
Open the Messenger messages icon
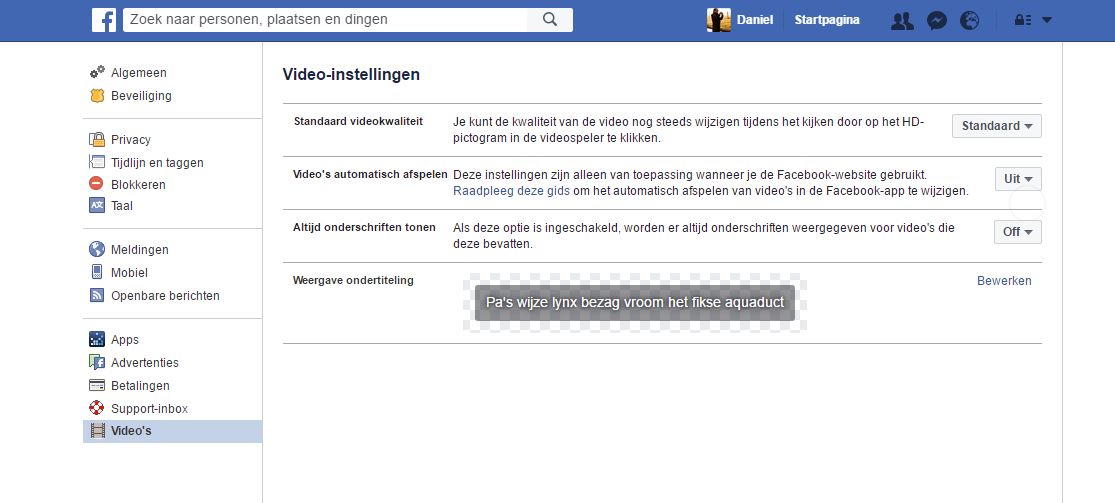pos(937,20)
